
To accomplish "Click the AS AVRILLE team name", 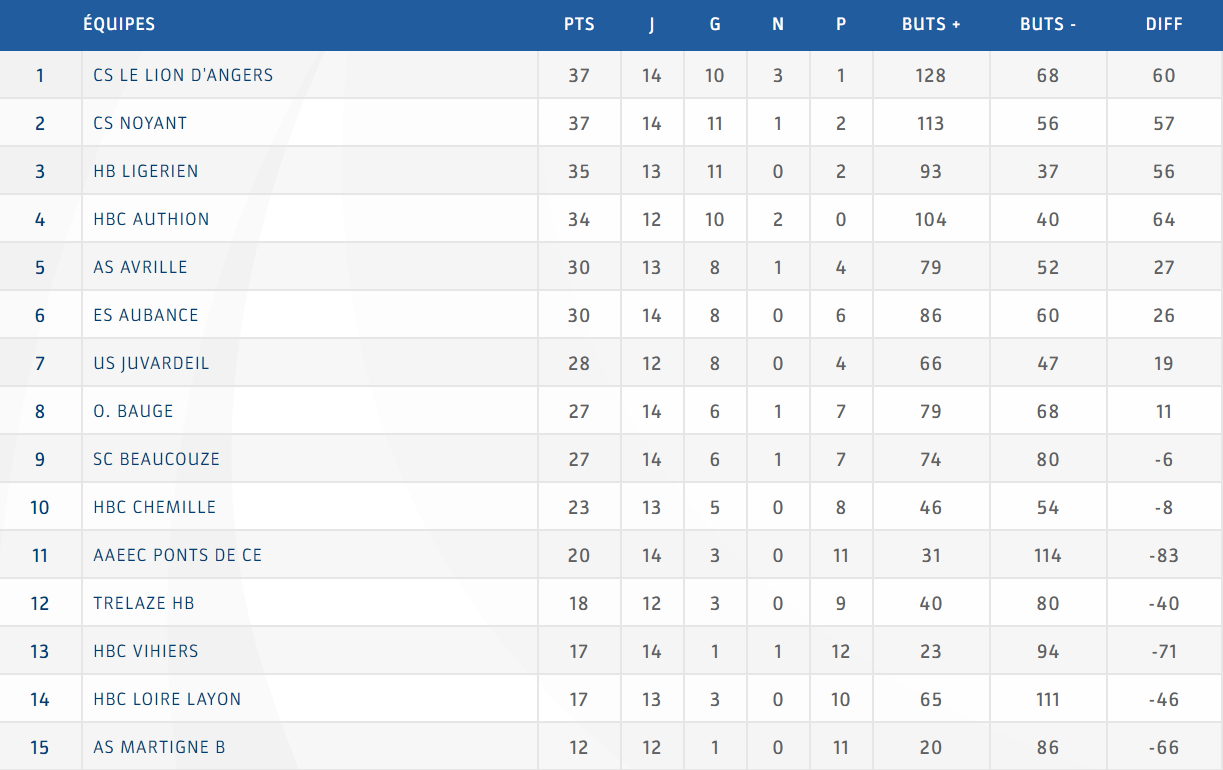I will pyautogui.click(x=140, y=267).
